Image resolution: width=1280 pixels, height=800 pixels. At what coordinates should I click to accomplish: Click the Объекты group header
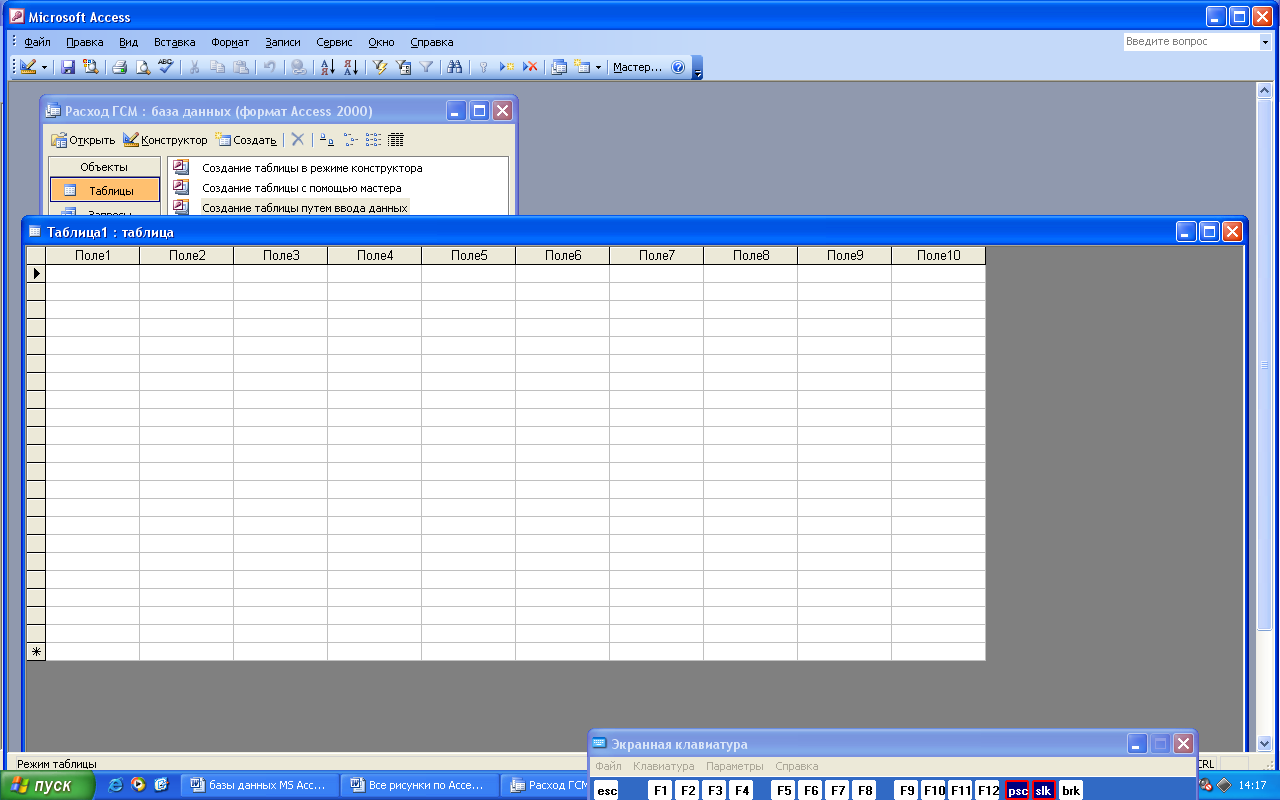click(104, 167)
